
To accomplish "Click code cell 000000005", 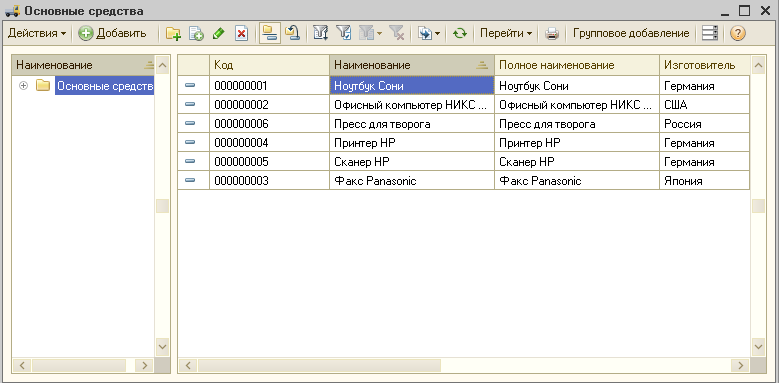I will [x=269, y=161].
